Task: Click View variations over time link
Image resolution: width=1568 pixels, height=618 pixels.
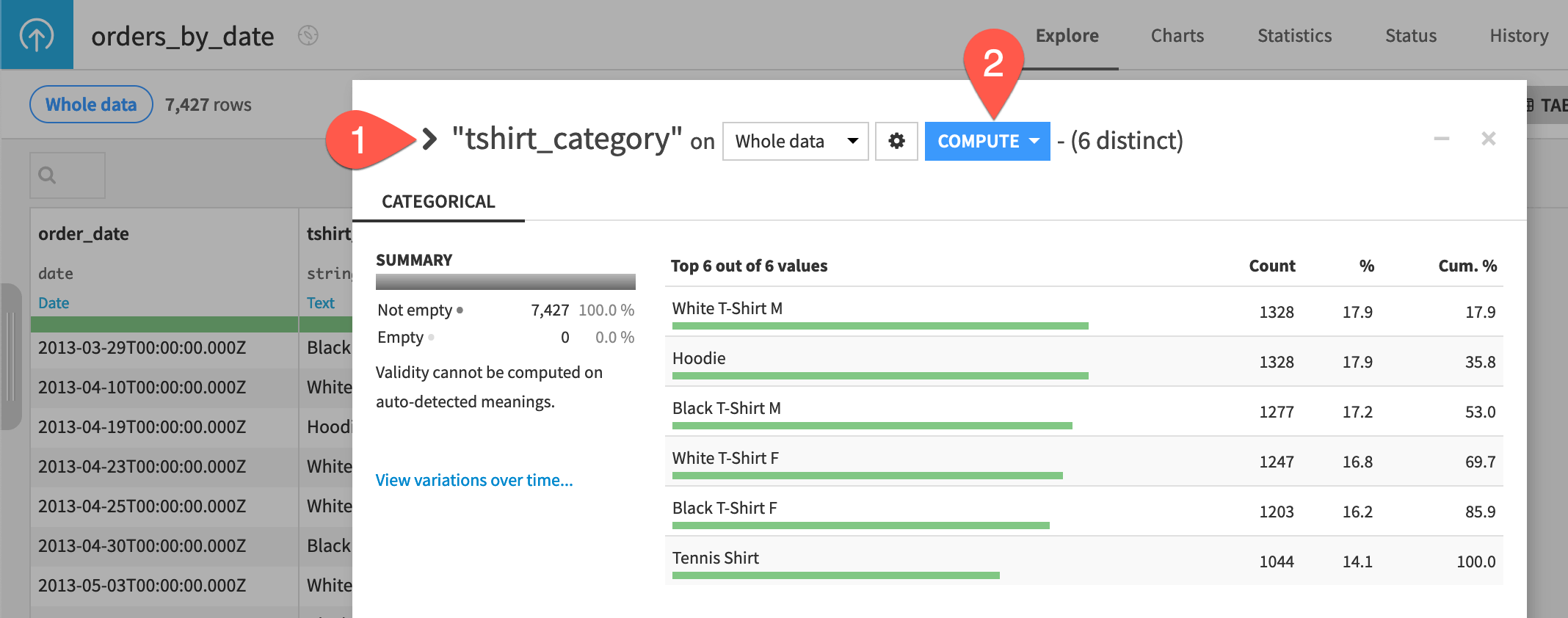Action: (x=474, y=480)
